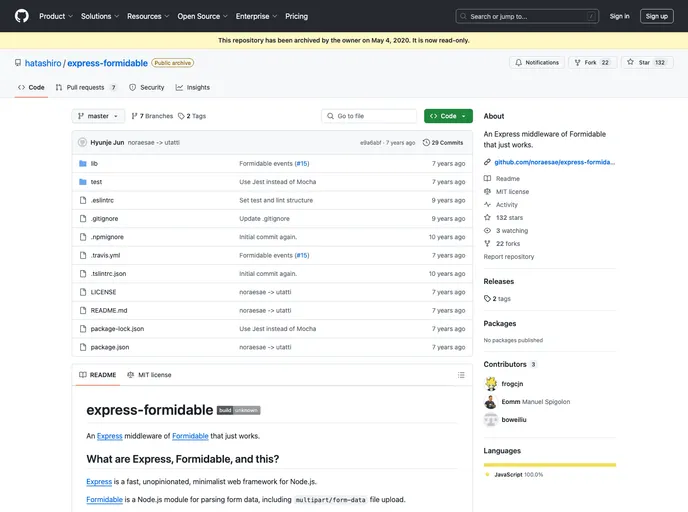This screenshot has height=512, width=688.
Task: Focus the Search or jump to field
Action: [527, 16]
